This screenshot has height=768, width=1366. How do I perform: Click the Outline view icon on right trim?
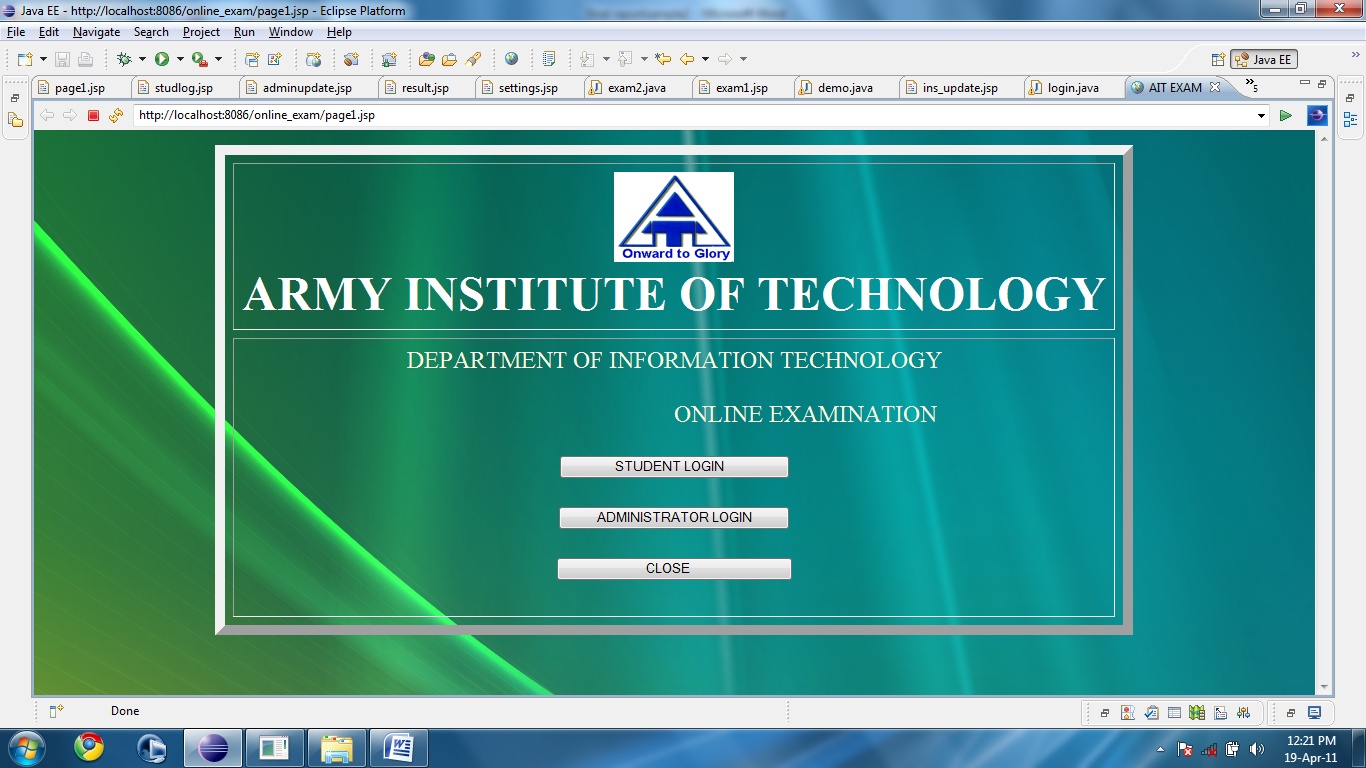point(1351,120)
